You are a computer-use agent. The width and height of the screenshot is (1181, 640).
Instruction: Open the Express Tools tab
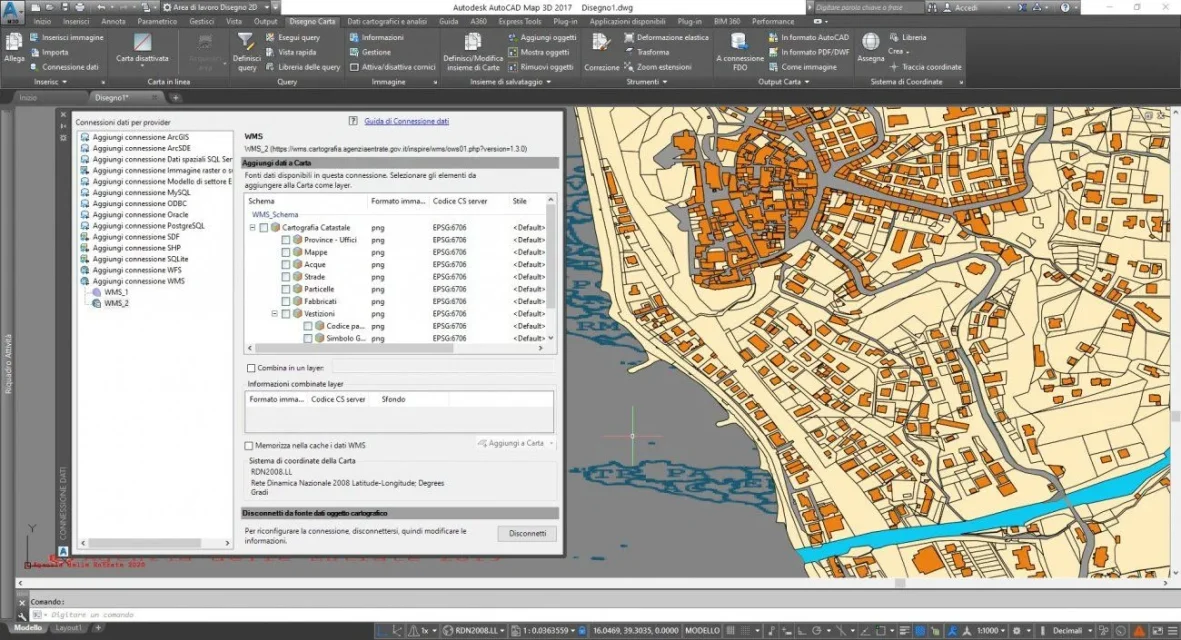520,22
